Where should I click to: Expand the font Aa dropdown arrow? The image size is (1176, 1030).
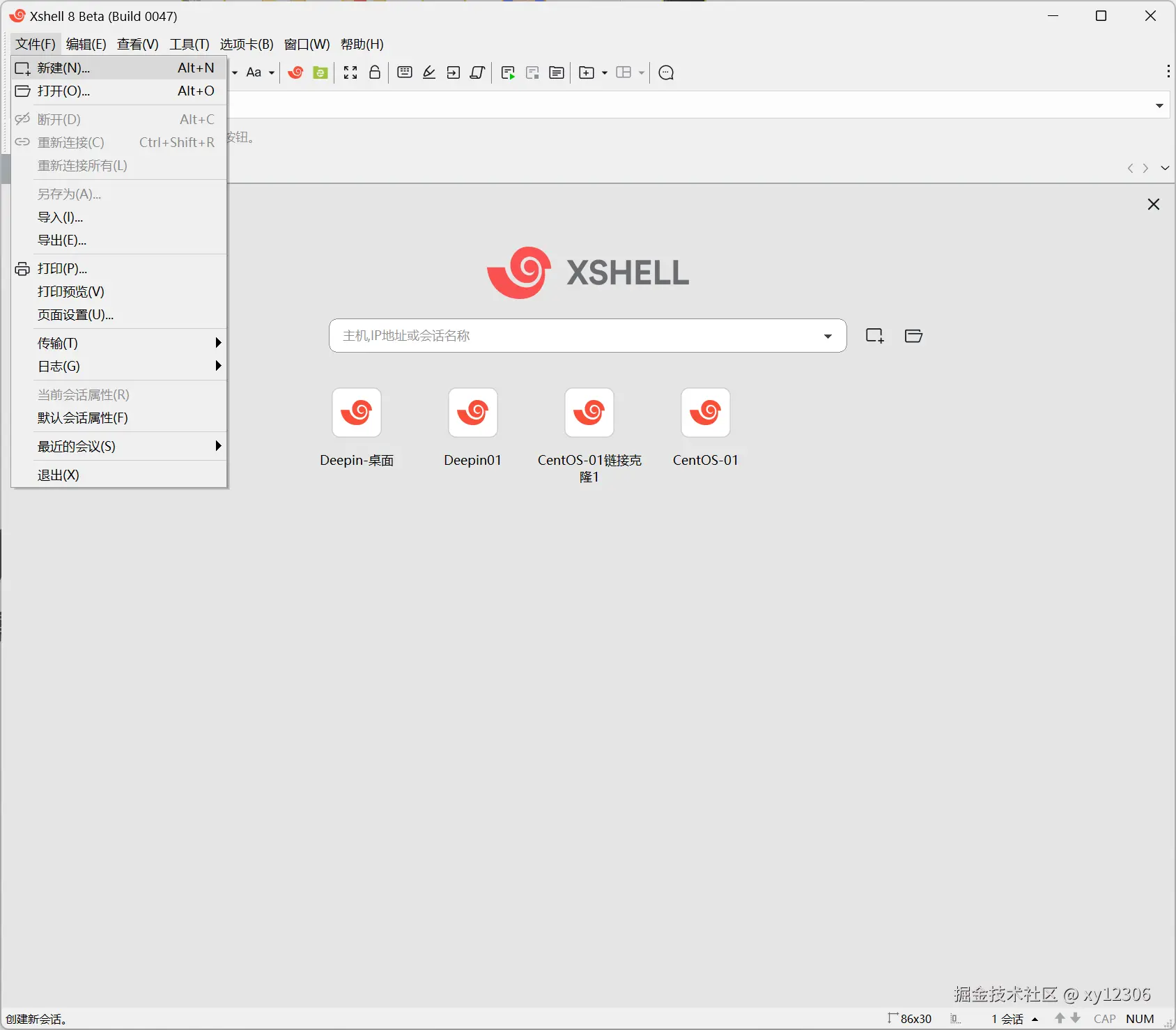point(272,72)
